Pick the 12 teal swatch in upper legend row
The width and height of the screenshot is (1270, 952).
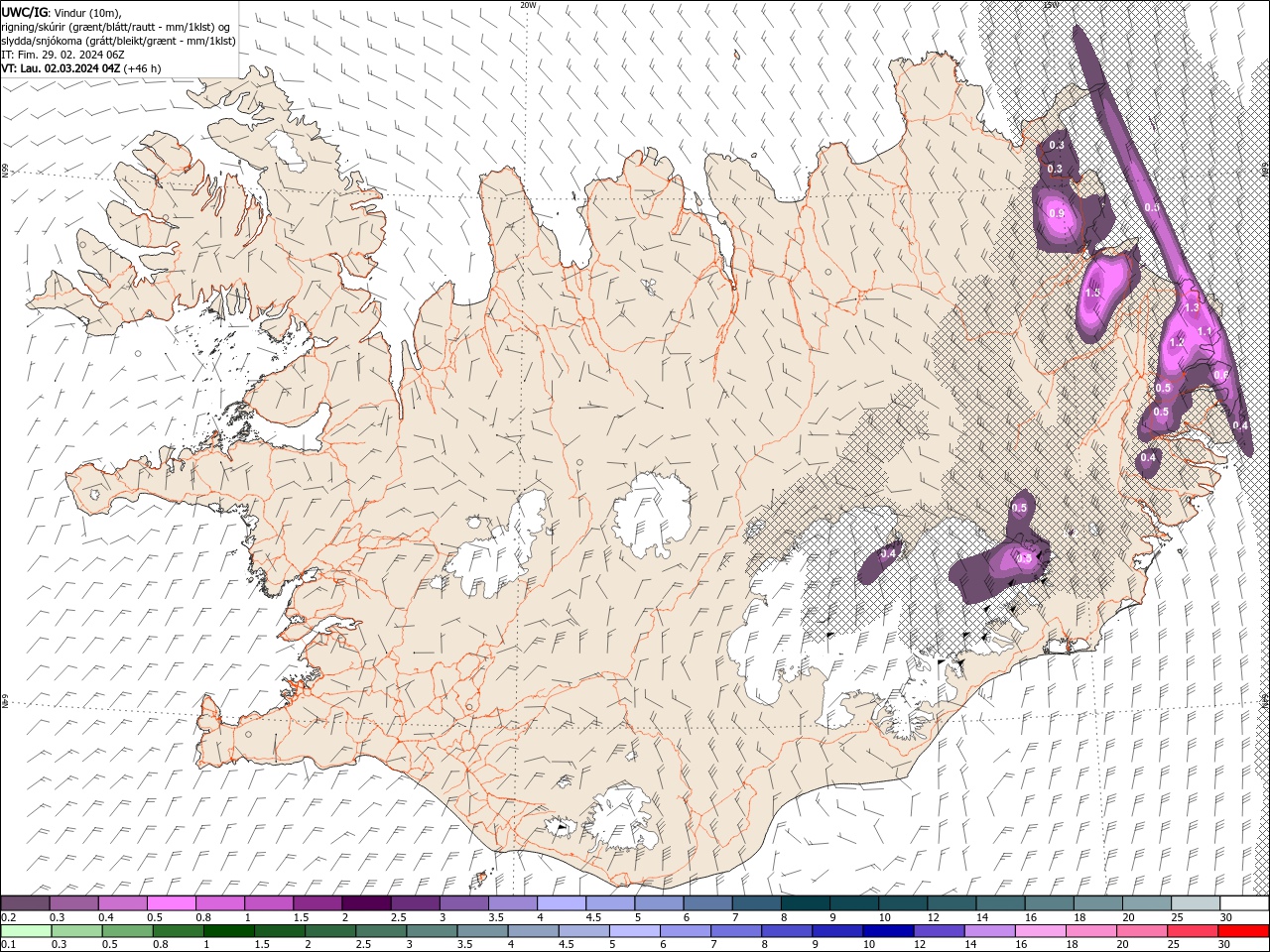click(x=952, y=902)
